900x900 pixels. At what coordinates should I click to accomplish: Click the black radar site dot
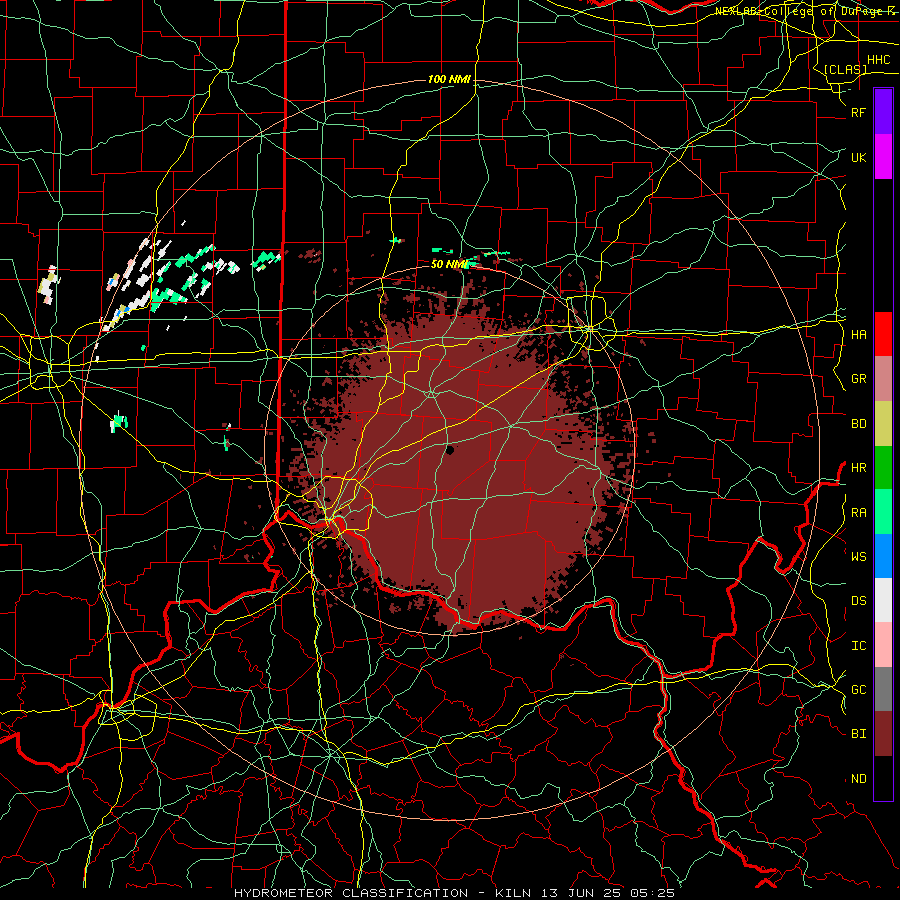pyautogui.click(x=449, y=451)
